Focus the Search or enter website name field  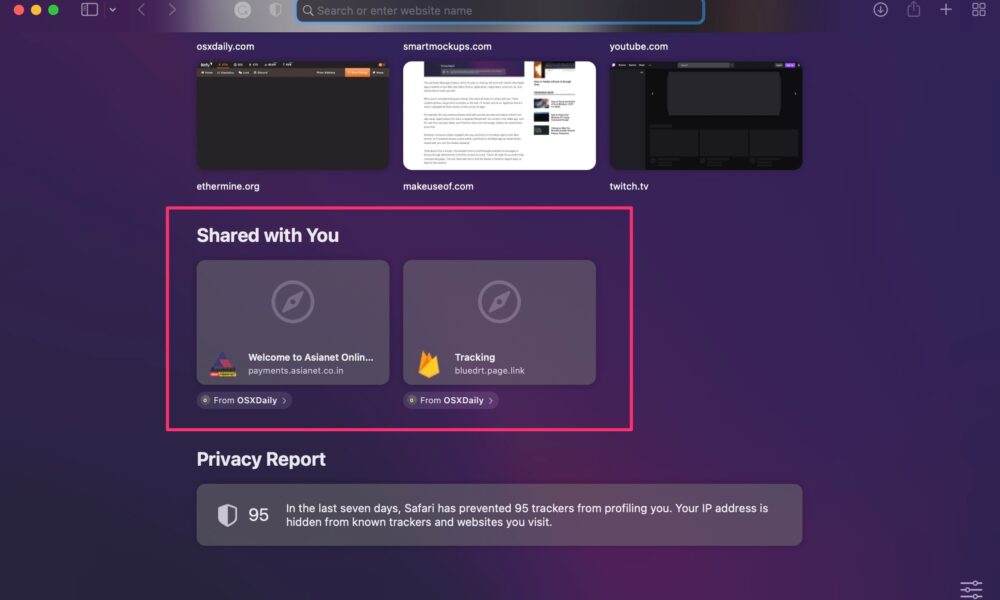point(500,10)
